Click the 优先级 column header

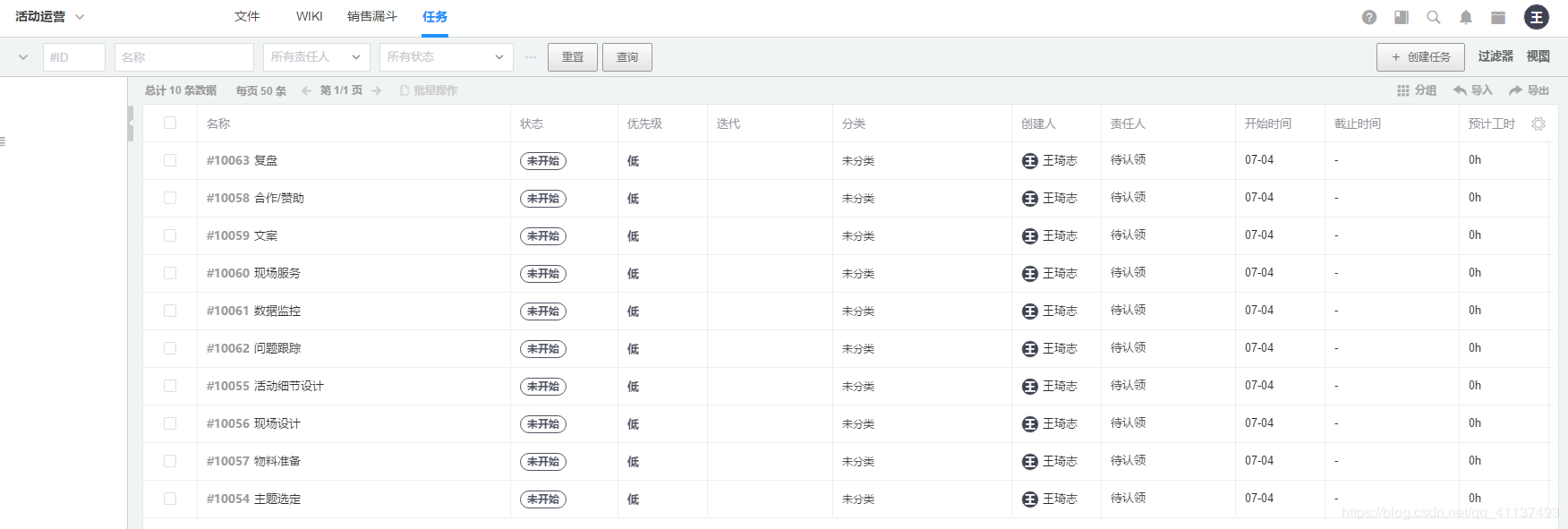pos(644,124)
